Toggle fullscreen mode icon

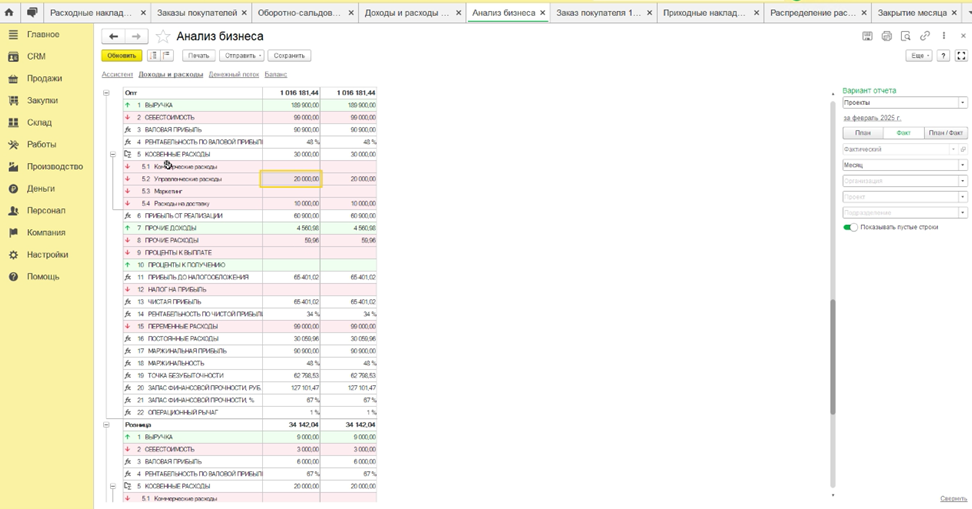(961, 56)
